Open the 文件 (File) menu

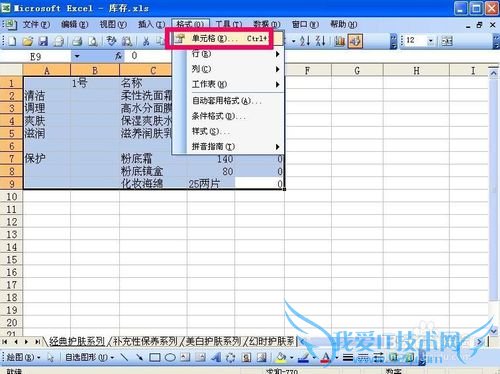tap(36, 25)
